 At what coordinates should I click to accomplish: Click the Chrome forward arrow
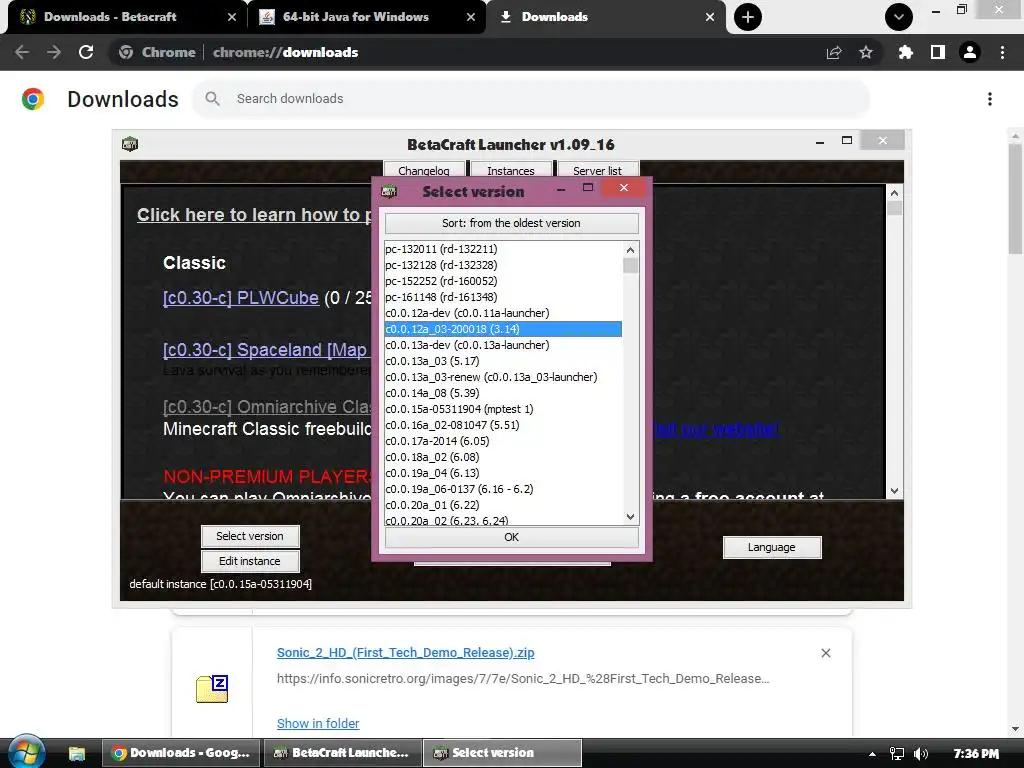pyautogui.click(x=54, y=52)
